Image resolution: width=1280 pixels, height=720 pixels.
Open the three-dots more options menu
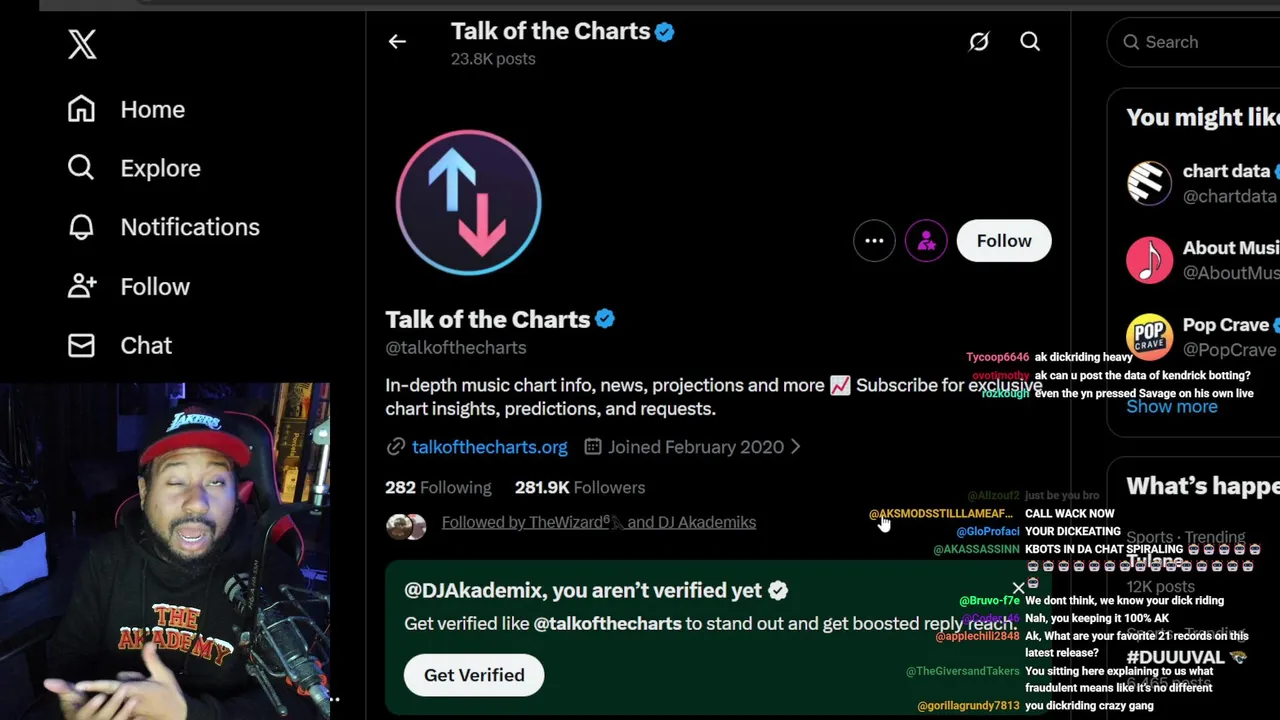click(x=874, y=241)
